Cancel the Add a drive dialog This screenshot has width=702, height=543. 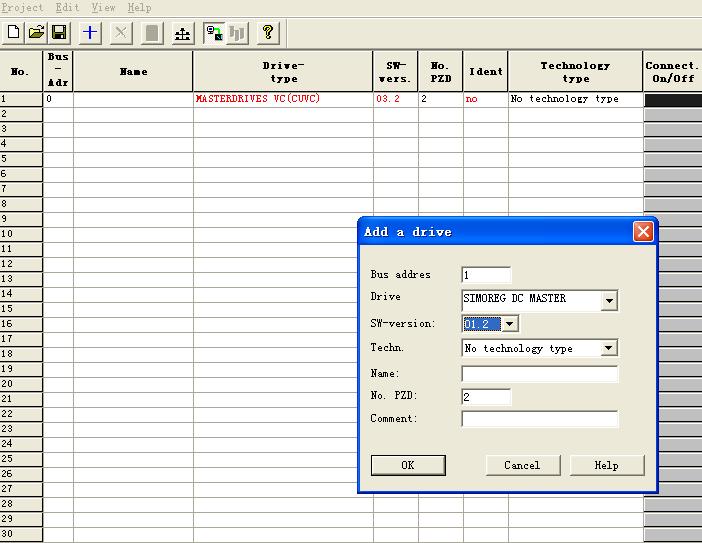coord(522,465)
